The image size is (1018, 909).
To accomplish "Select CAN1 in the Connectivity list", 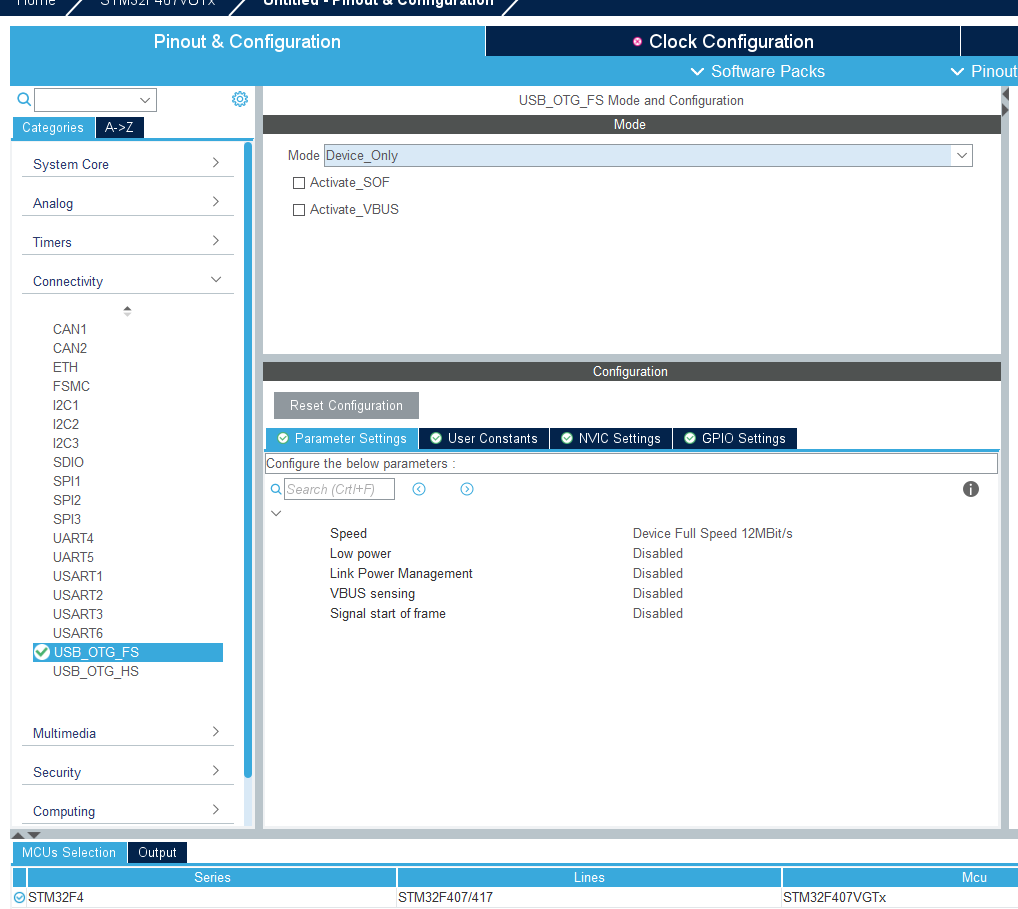I will pyautogui.click(x=69, y=329).
